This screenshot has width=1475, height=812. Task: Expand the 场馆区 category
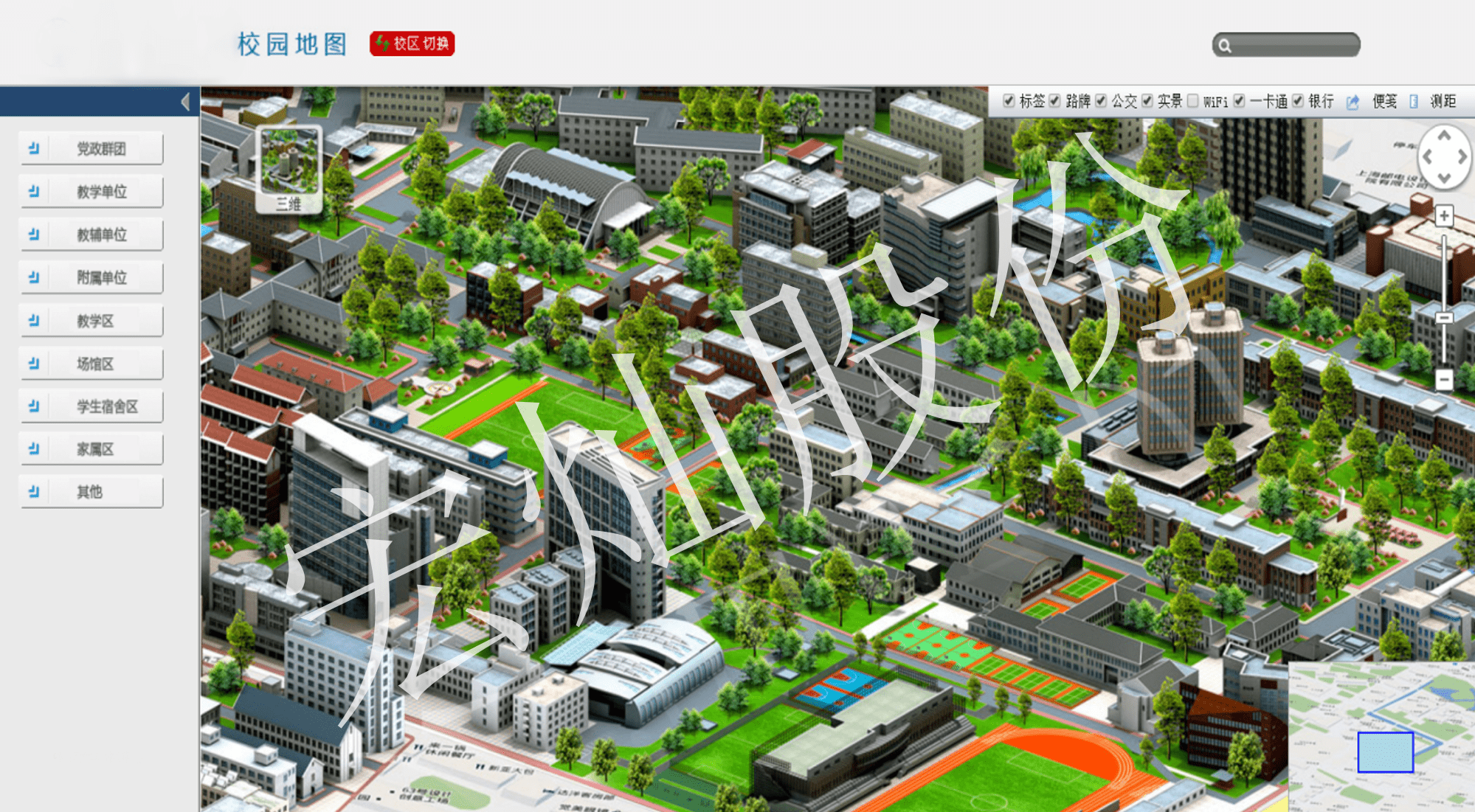click(91, 363)
